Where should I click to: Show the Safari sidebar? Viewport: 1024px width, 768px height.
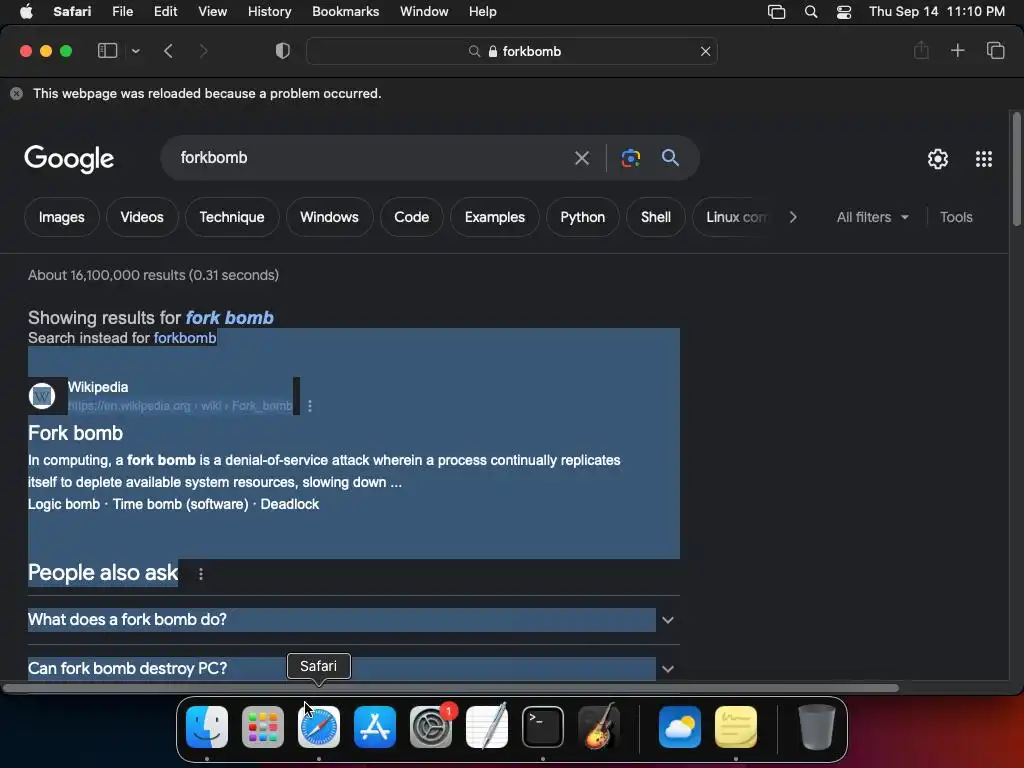(107, 51)
